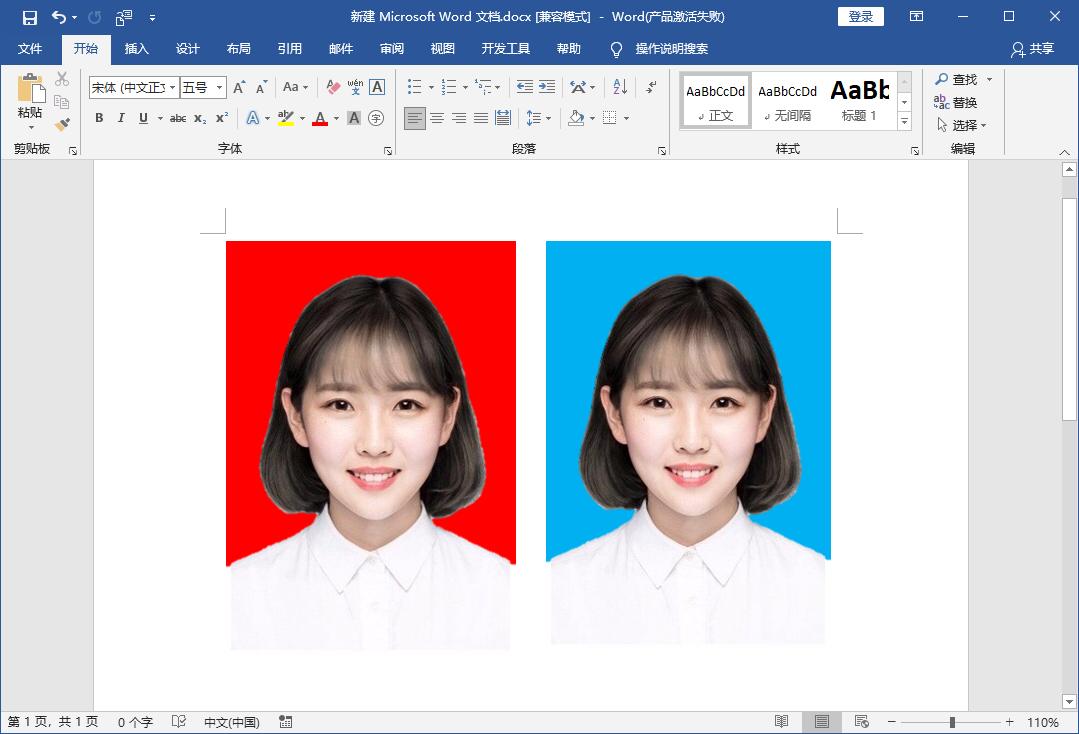Apply the 标题 1 style
Screen dimensions: 1079x734
click(860, 100)
